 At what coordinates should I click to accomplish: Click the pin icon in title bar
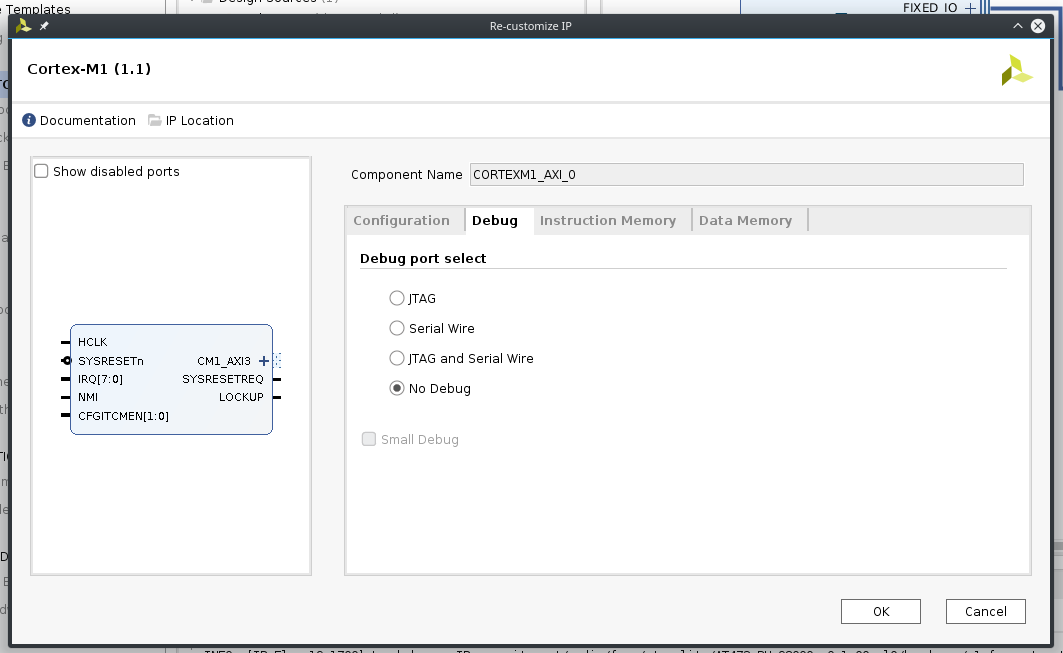(44, 26)
